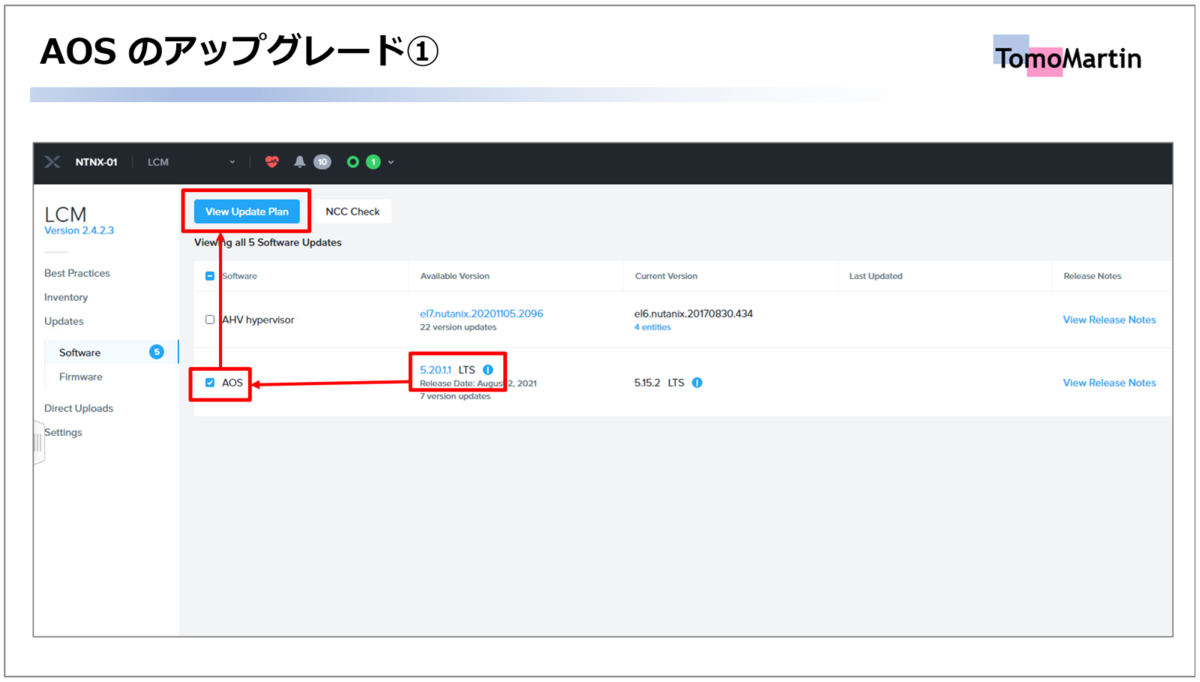Click the sidebar collapse handle
This screenshot has height=682, width=1200.
coord(38,442)
